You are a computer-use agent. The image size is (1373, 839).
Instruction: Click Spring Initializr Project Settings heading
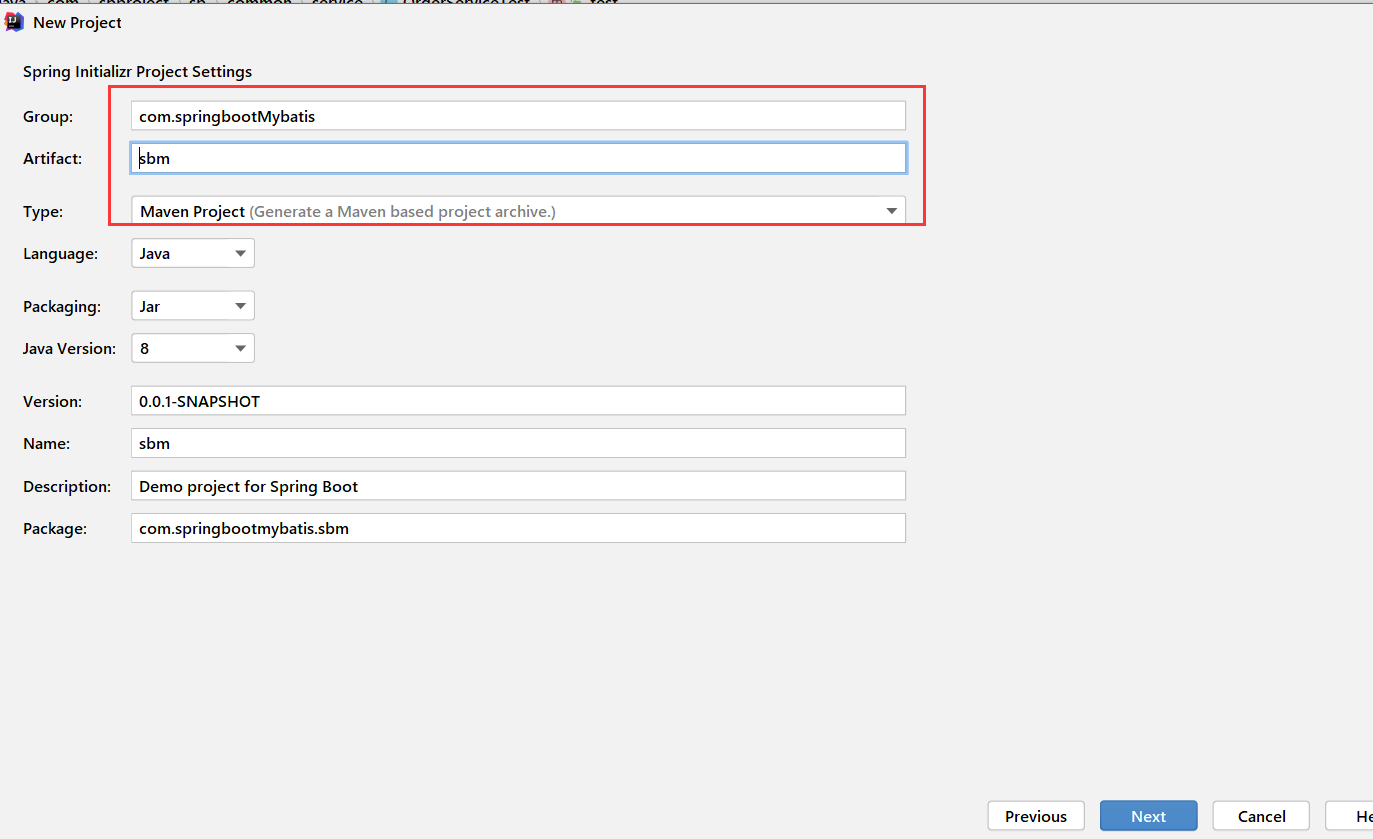[137, 72]
